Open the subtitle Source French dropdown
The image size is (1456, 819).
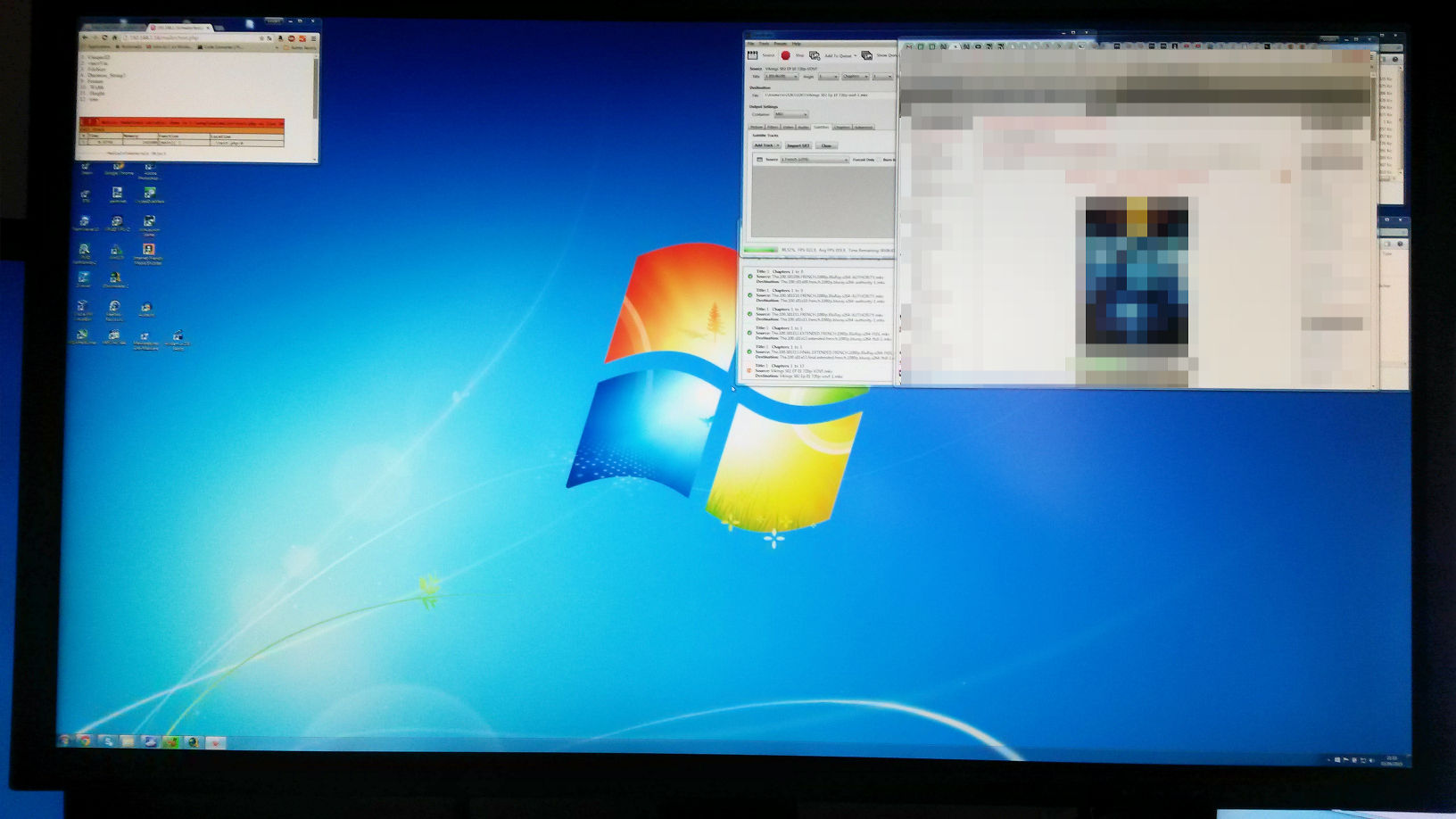815,160
